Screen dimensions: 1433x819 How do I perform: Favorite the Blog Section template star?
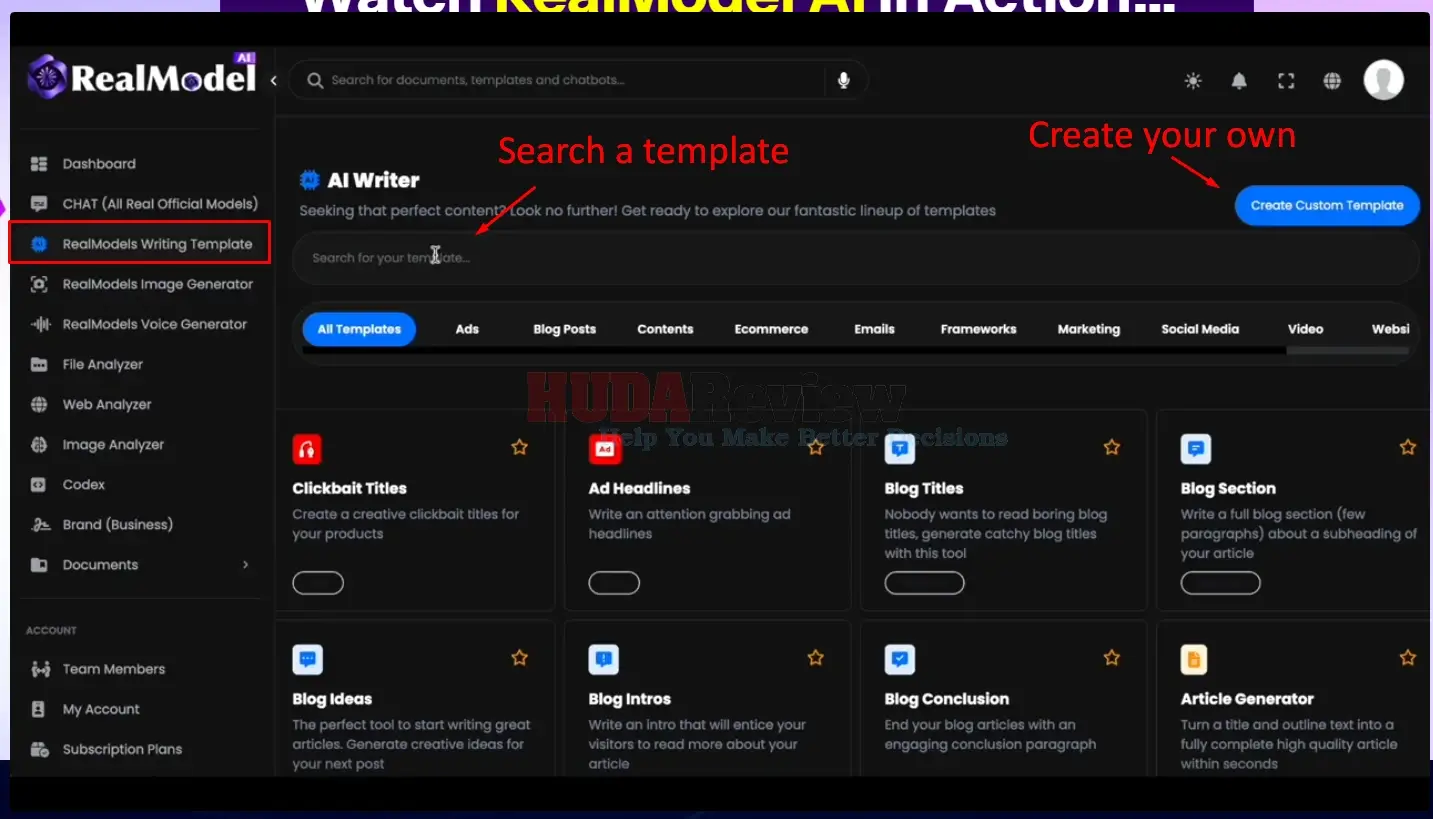[x=1408, y=447]
